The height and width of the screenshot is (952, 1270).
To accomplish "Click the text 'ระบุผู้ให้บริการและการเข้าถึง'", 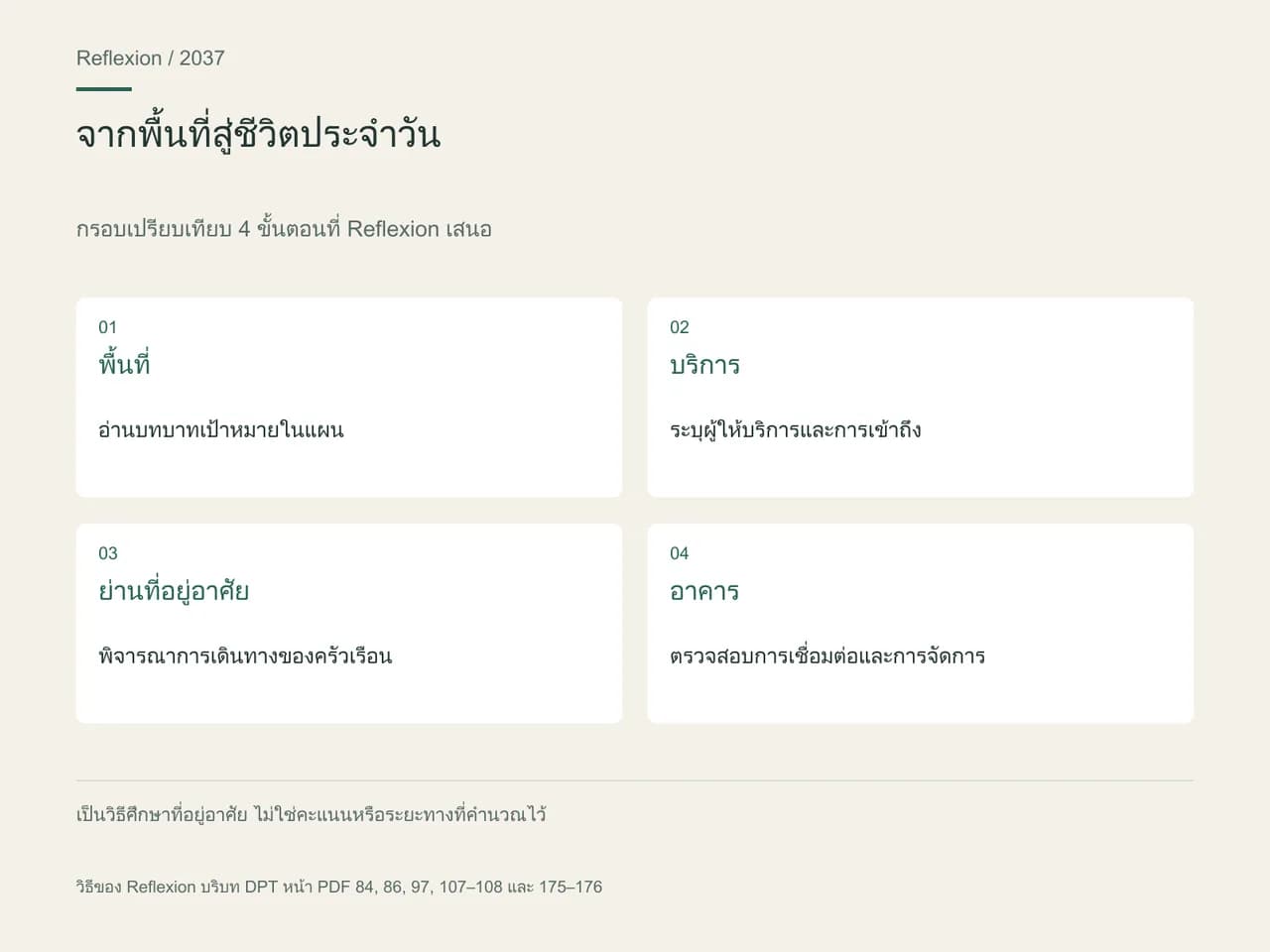I will click(796, 430).
